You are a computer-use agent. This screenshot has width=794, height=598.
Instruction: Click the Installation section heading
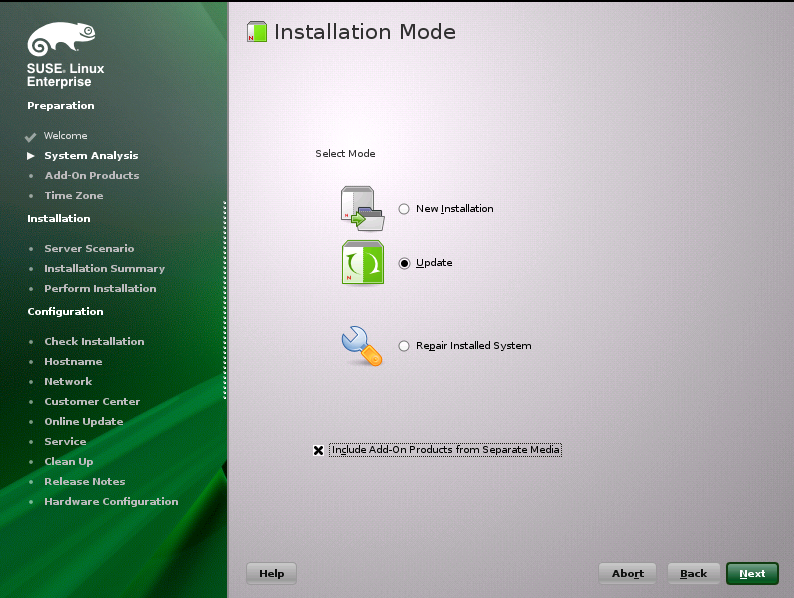59,219
